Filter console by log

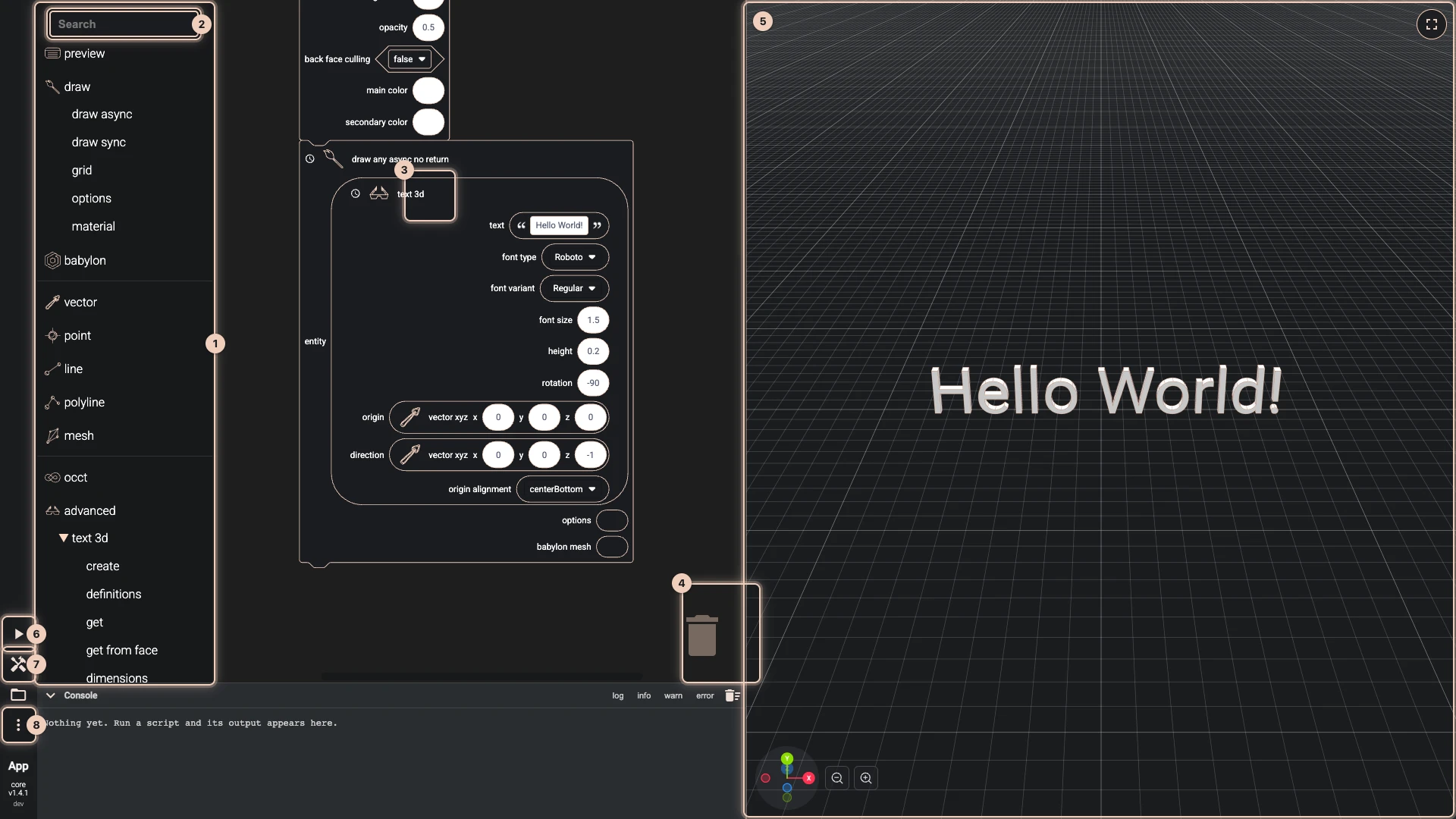(618, 696)
